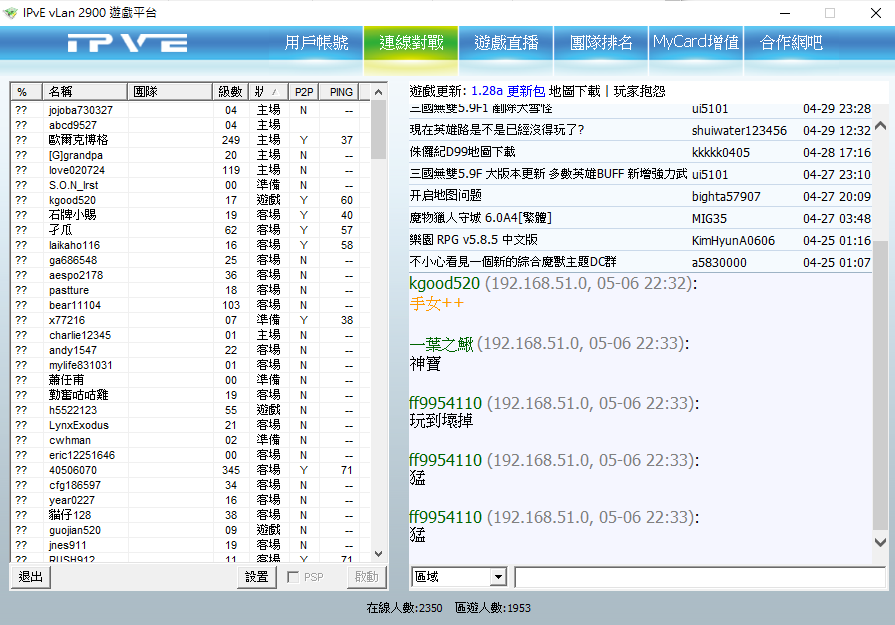895x625 pixels.
Task: Maximize the IPvE vLan window
Action: (x=829, y=13)
